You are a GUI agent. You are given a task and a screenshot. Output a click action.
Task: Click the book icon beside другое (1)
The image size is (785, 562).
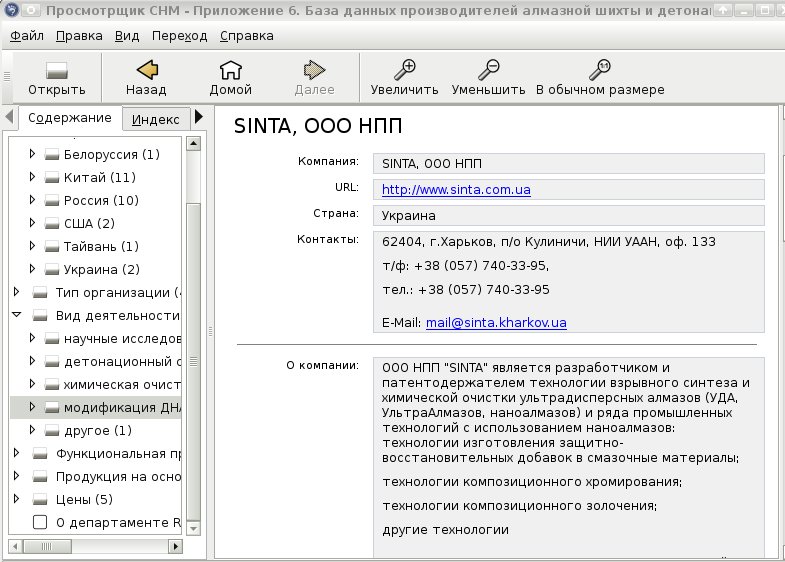pos(52,431)
